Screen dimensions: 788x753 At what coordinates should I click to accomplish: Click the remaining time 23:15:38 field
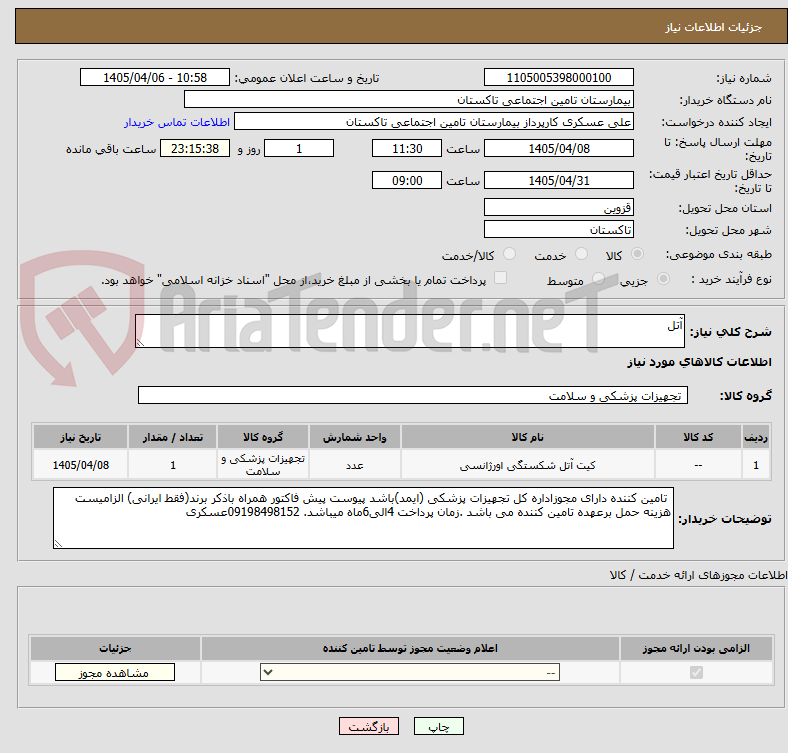pyautogui.click(x=194, y=148)
